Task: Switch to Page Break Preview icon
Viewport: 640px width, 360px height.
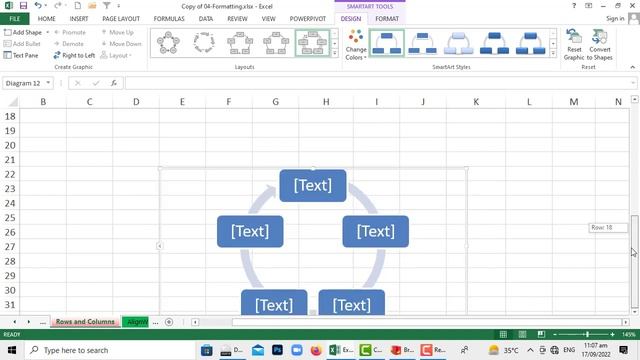Action: coord(541,334)
